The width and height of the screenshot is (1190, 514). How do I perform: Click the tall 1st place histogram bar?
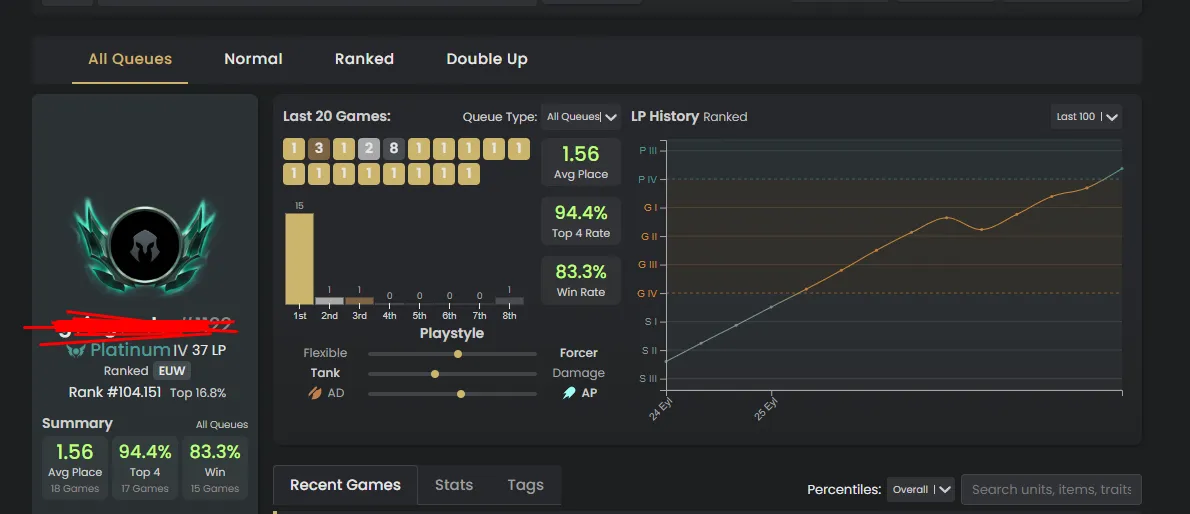(x=299, y=259)
